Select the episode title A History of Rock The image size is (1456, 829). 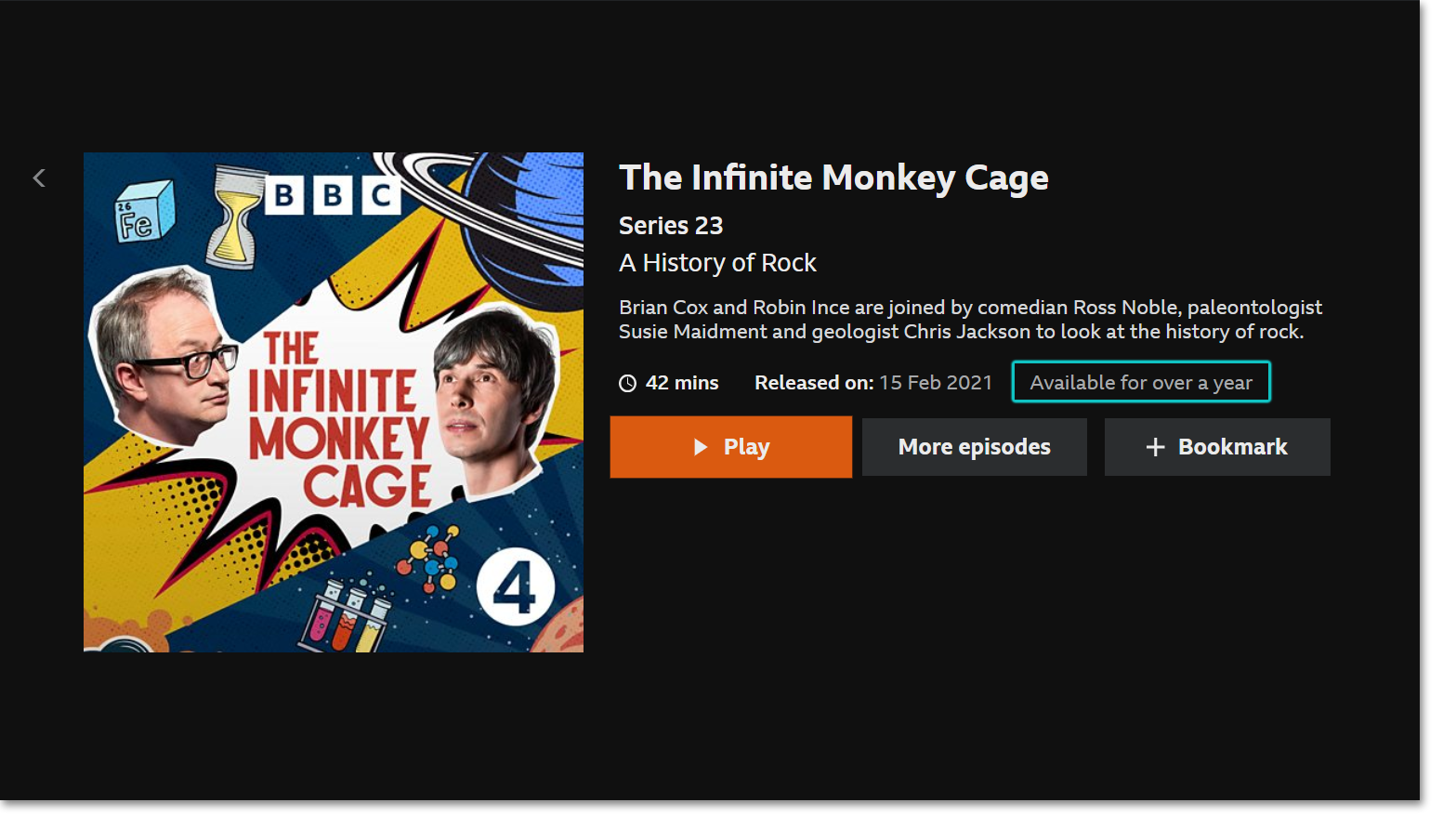pos(717,262)
